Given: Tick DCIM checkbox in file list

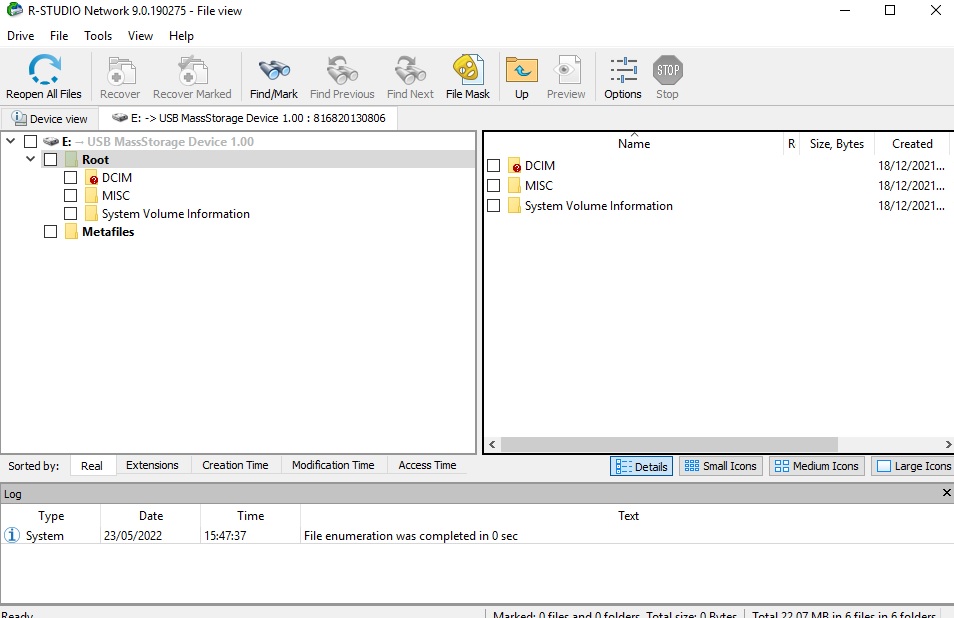Looking at the screenshot, I should [x=493, y=165].
